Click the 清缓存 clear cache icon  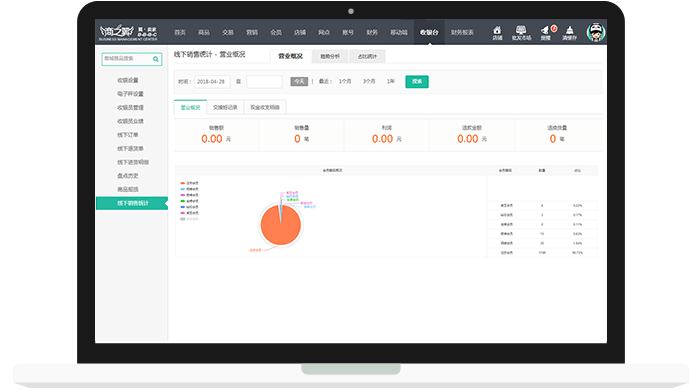pos(570,33)
